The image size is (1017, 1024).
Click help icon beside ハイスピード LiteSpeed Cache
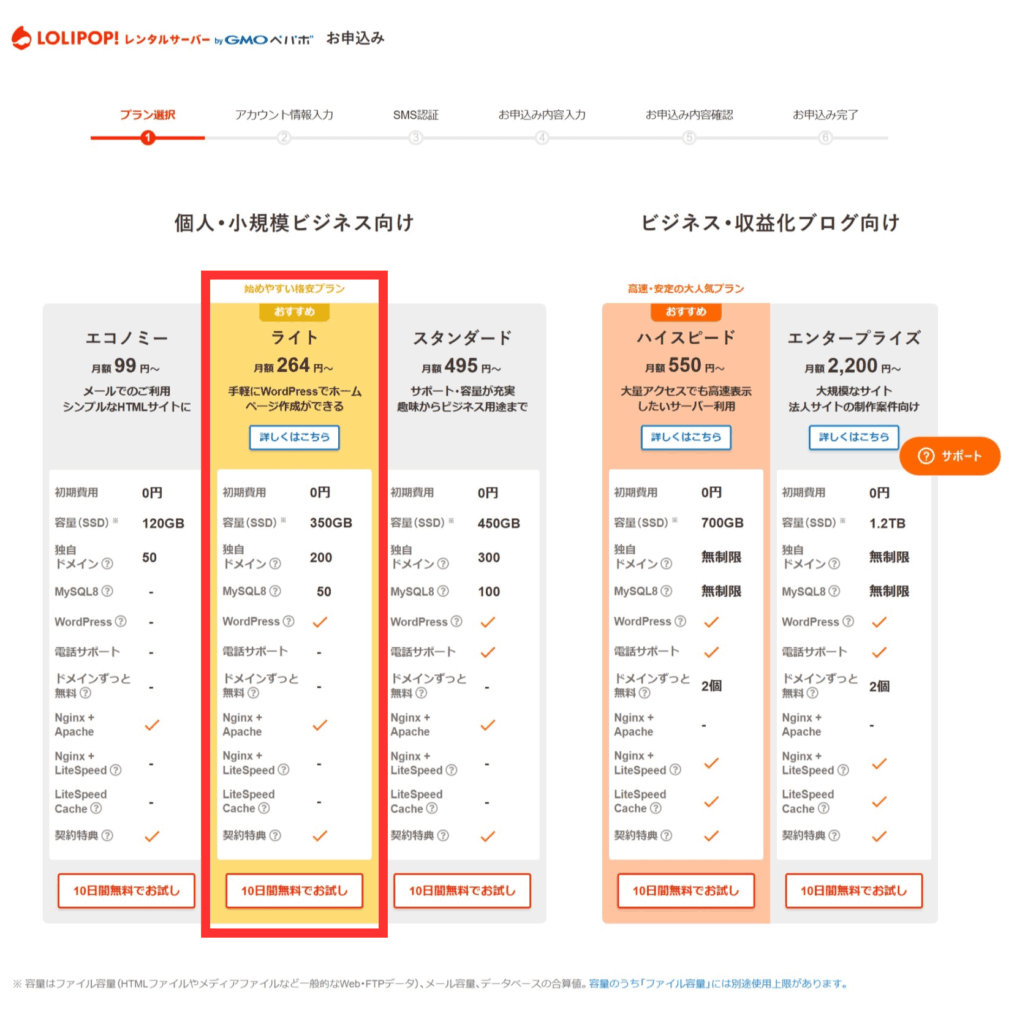pos(656,808)
